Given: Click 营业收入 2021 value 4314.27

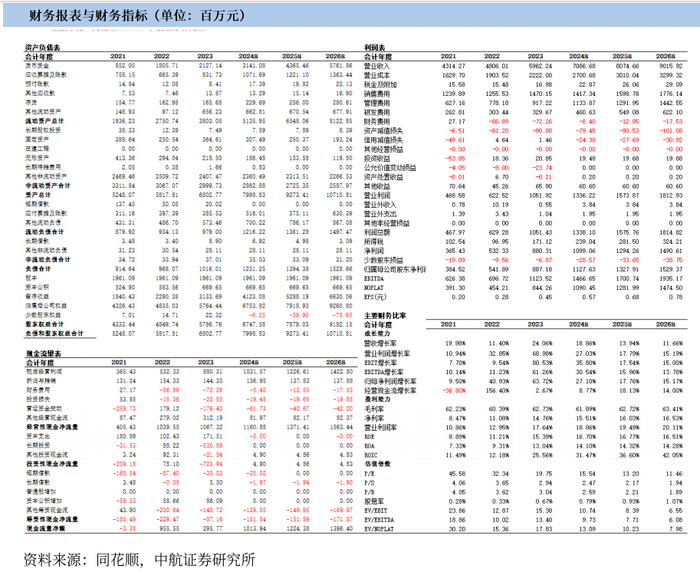Looking at the screenshot, I should [x=453, y=66].
